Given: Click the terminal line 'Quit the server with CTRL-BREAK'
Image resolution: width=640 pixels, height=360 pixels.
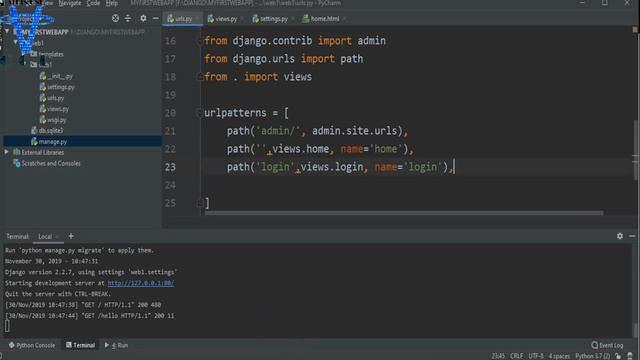Looking at the screenshot, I should coord(58,294).
